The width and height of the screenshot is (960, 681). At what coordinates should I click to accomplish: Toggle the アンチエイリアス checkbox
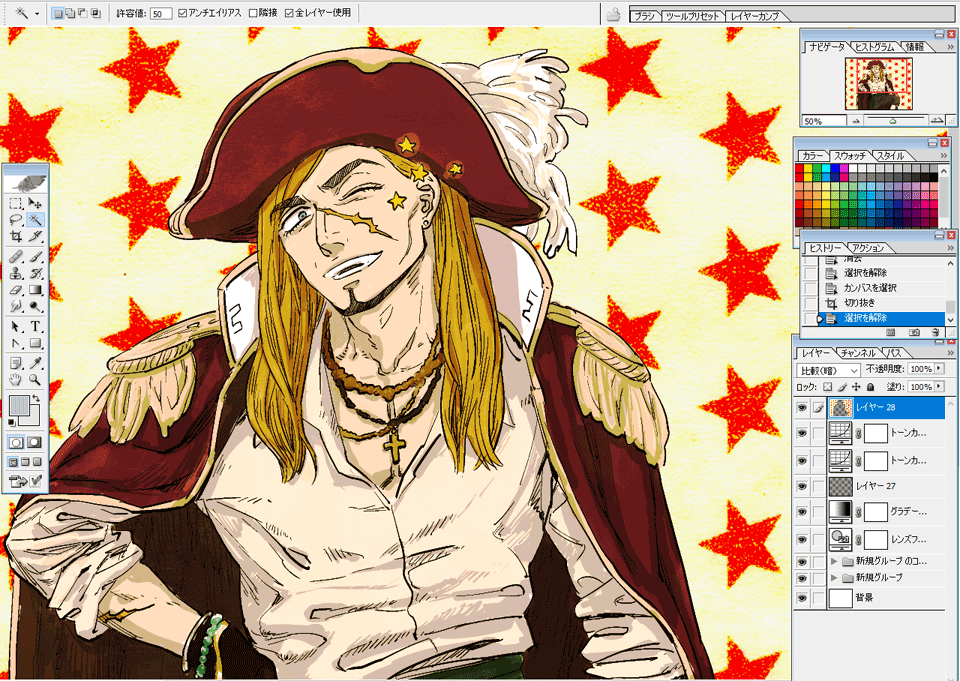182,13
